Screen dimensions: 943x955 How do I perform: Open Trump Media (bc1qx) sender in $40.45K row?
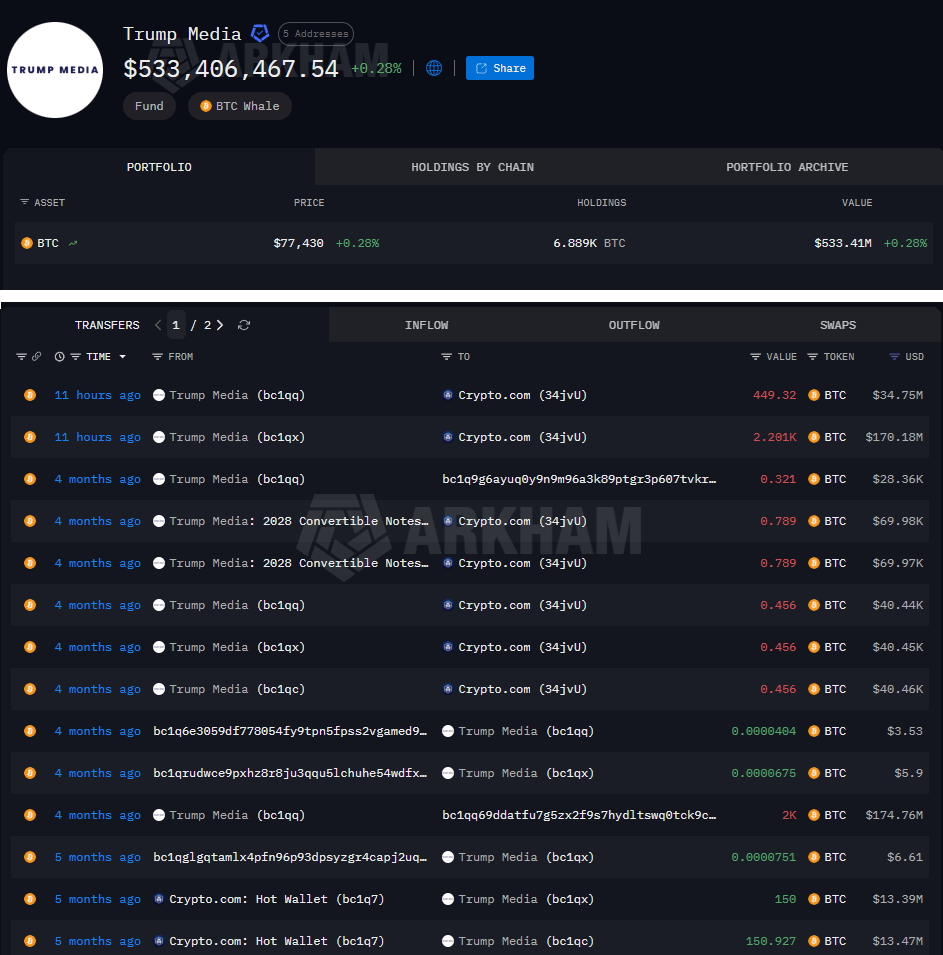[x=237, y=647]
